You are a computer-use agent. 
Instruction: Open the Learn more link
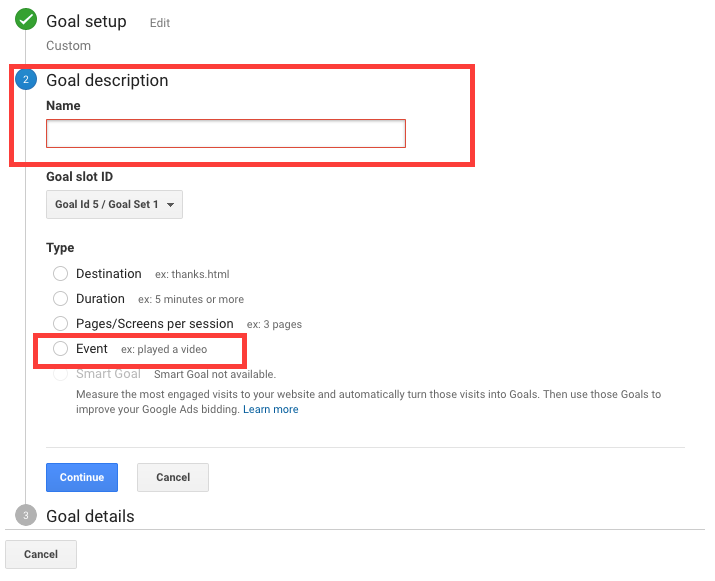point(270,409)
